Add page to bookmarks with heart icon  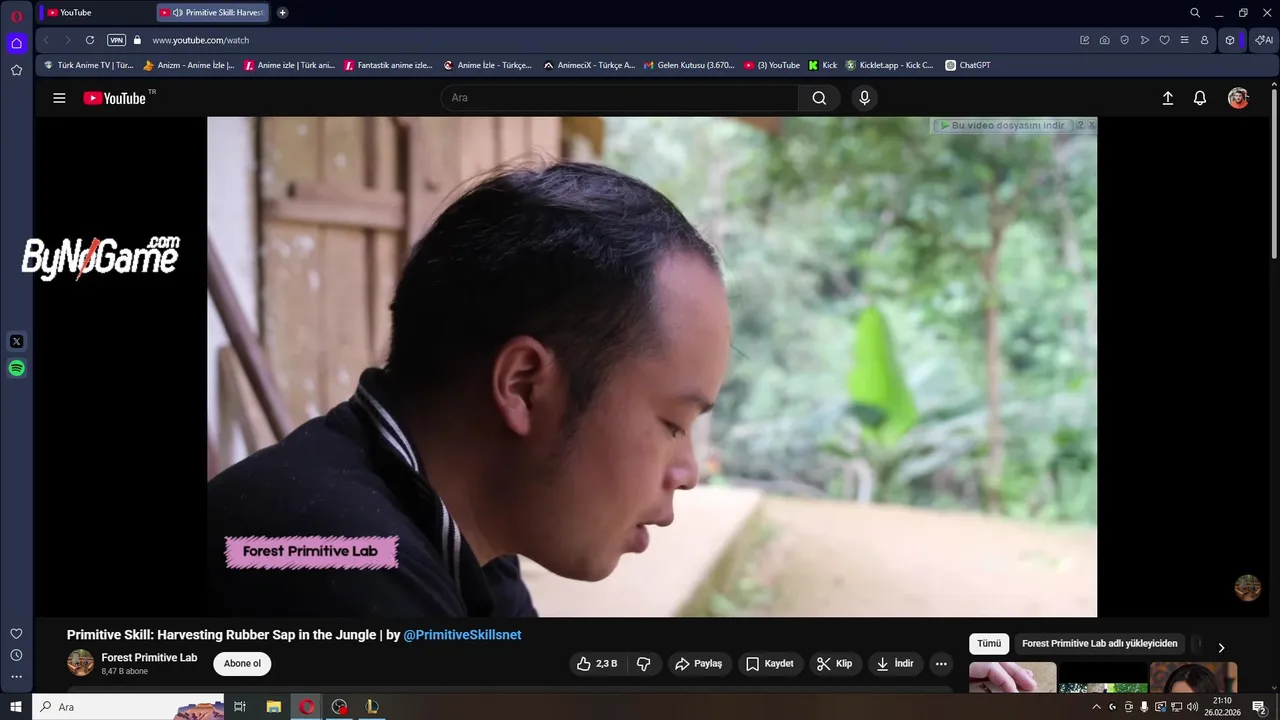point(1164,40)
